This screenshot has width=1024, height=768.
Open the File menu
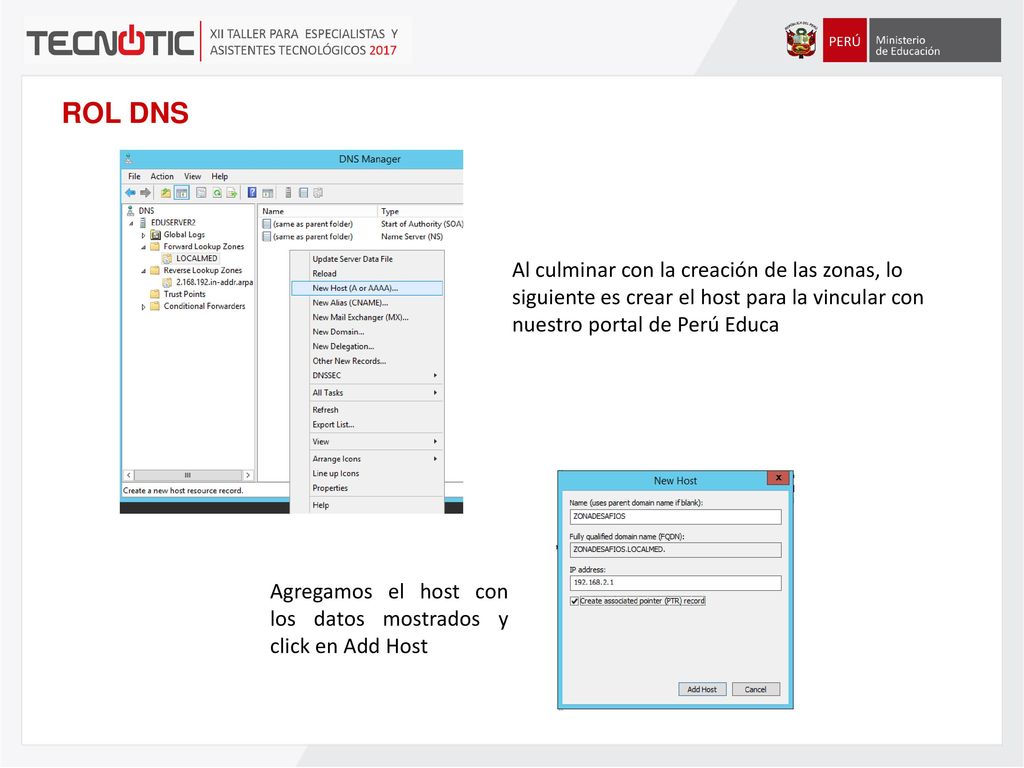[x=135, y=176]
